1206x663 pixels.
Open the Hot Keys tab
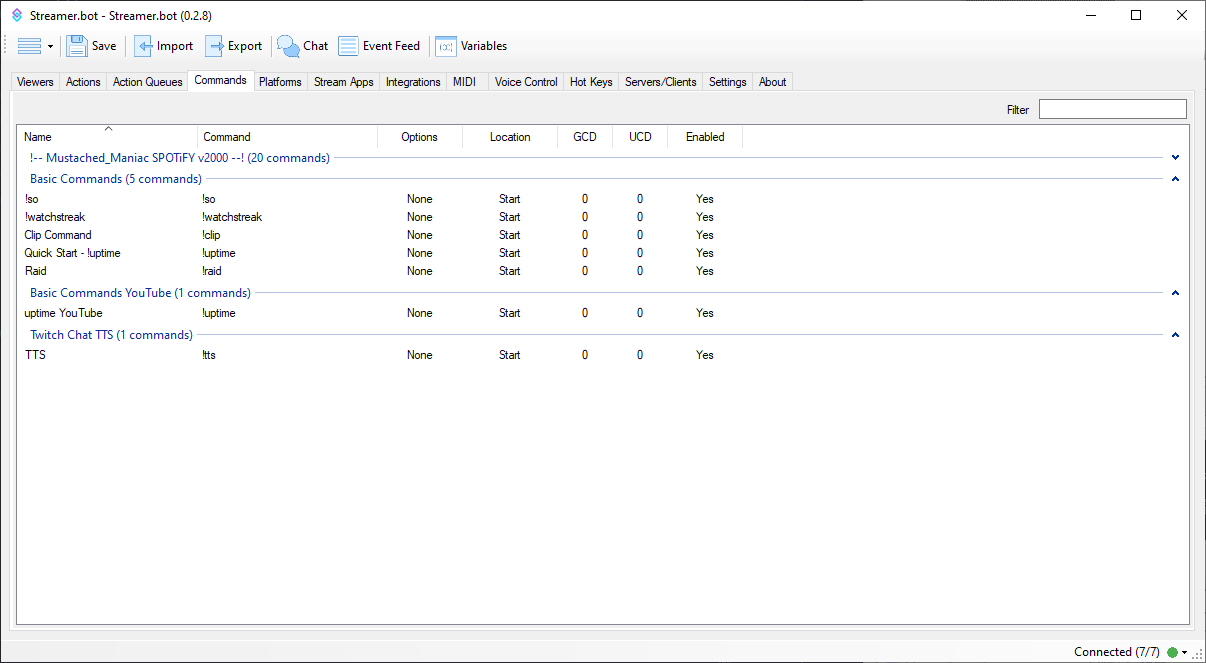tap(591, 82)
